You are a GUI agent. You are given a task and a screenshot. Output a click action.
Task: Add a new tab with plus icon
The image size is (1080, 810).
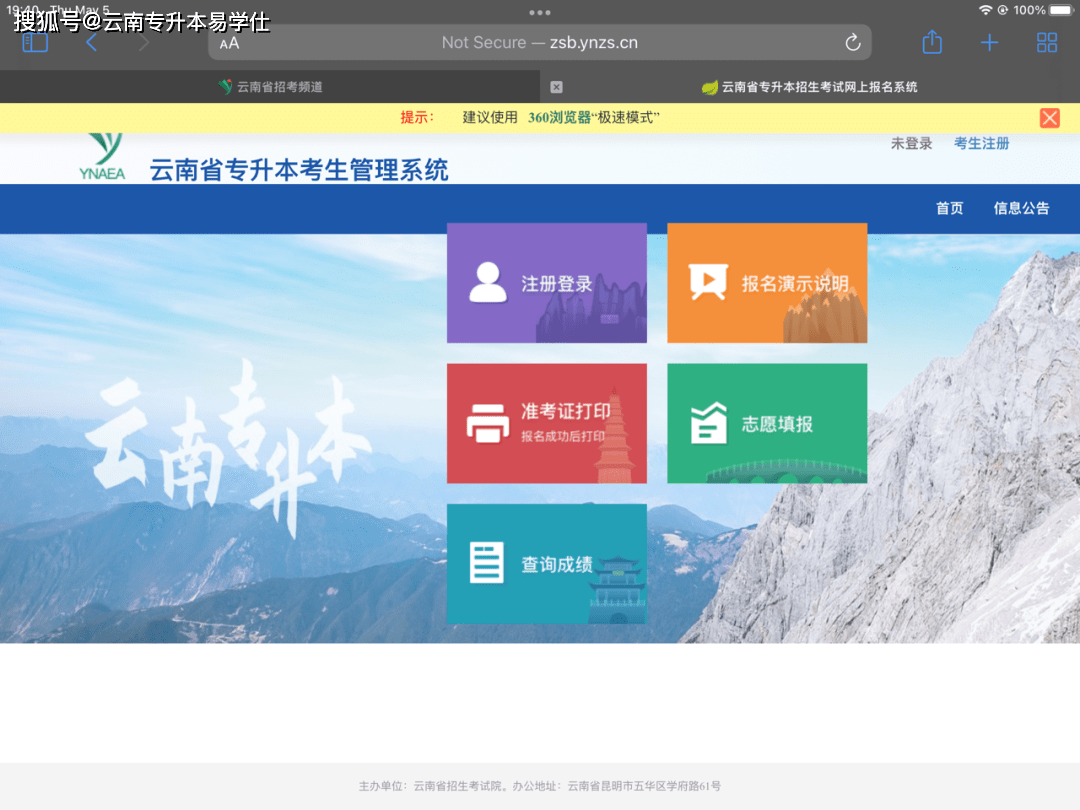[x=989, y=43]
